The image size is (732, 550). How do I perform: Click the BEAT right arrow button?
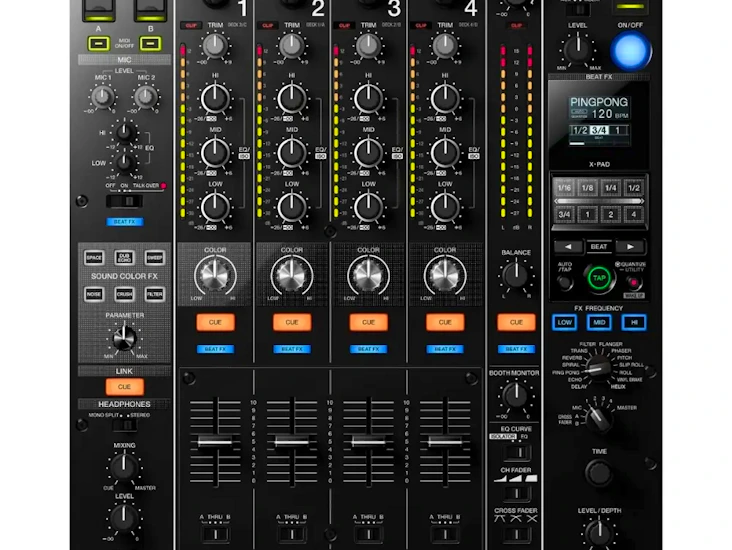630,247
